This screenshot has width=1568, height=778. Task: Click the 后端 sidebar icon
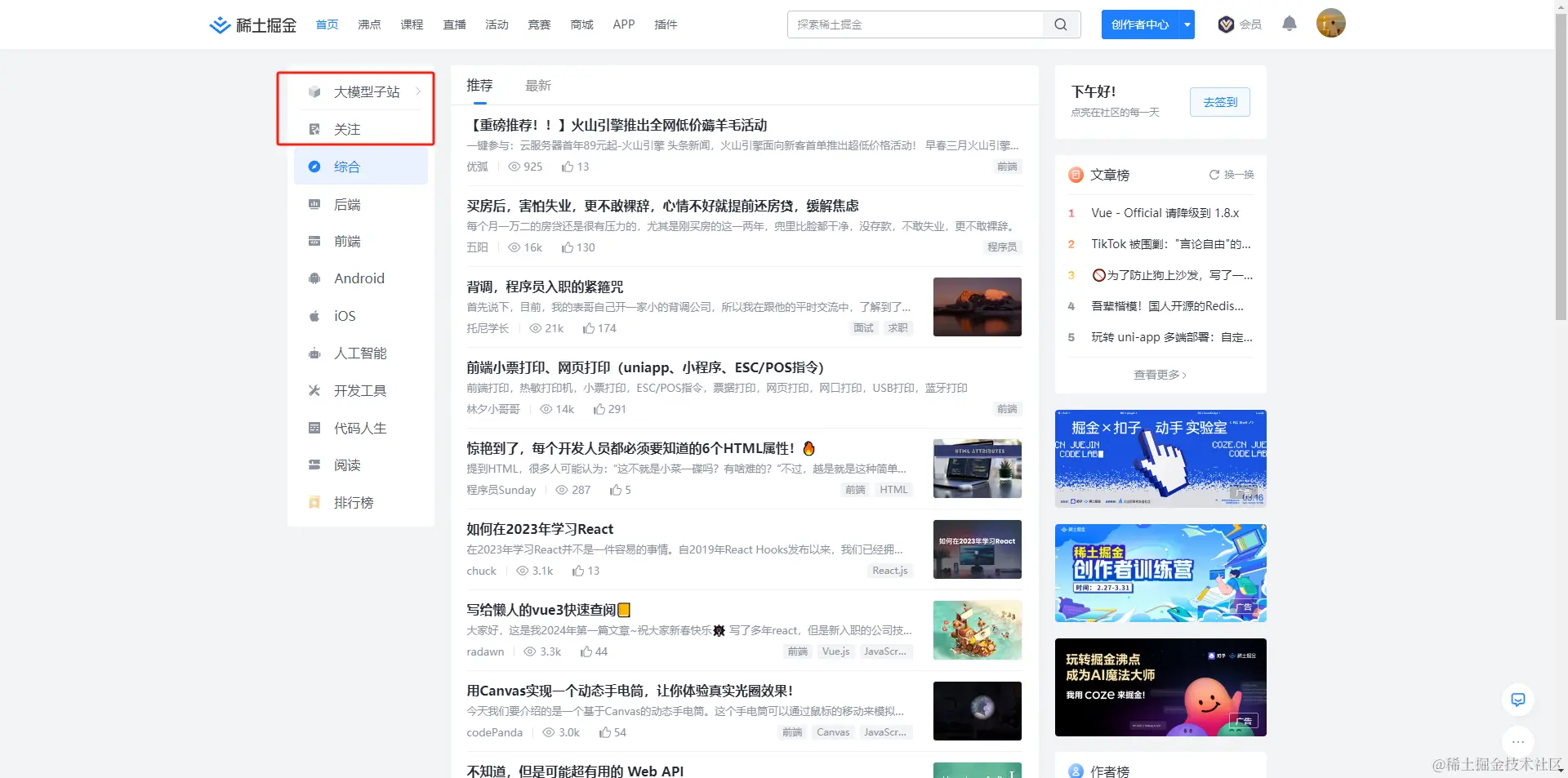pos(314,204)
